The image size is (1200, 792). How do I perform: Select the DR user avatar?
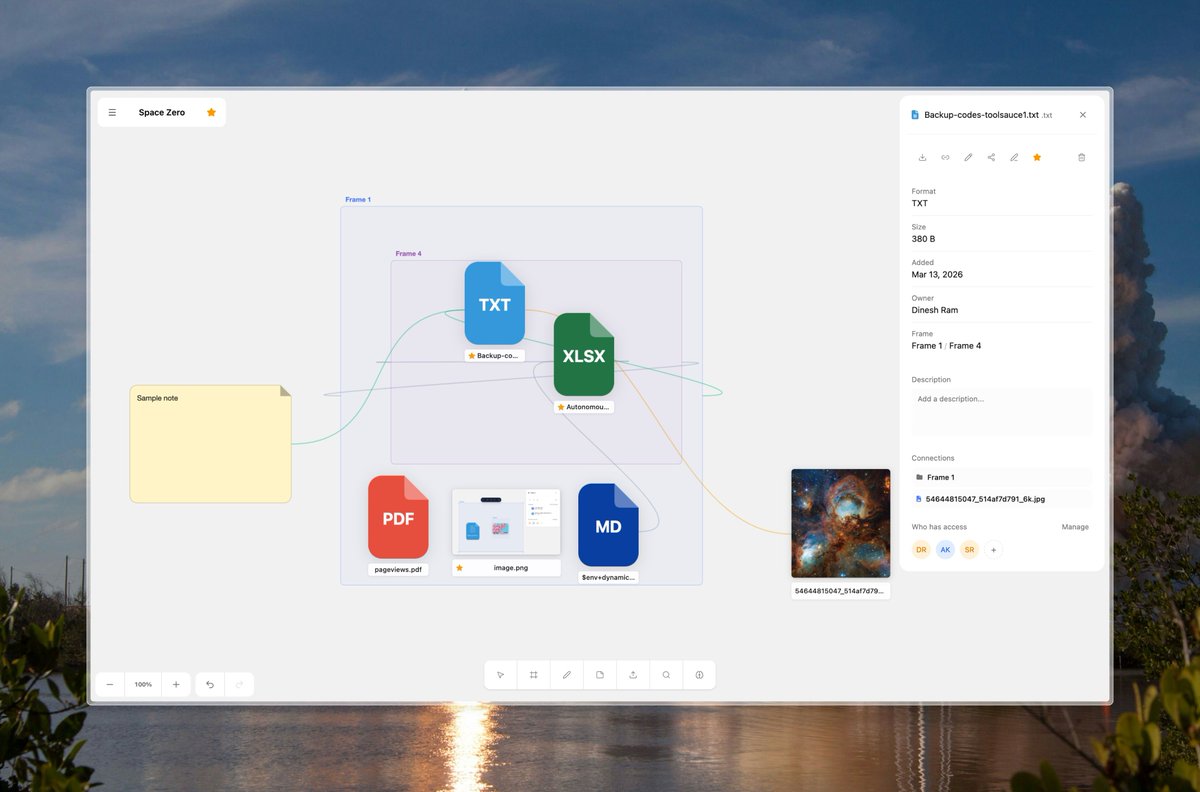tap(921, 549)
